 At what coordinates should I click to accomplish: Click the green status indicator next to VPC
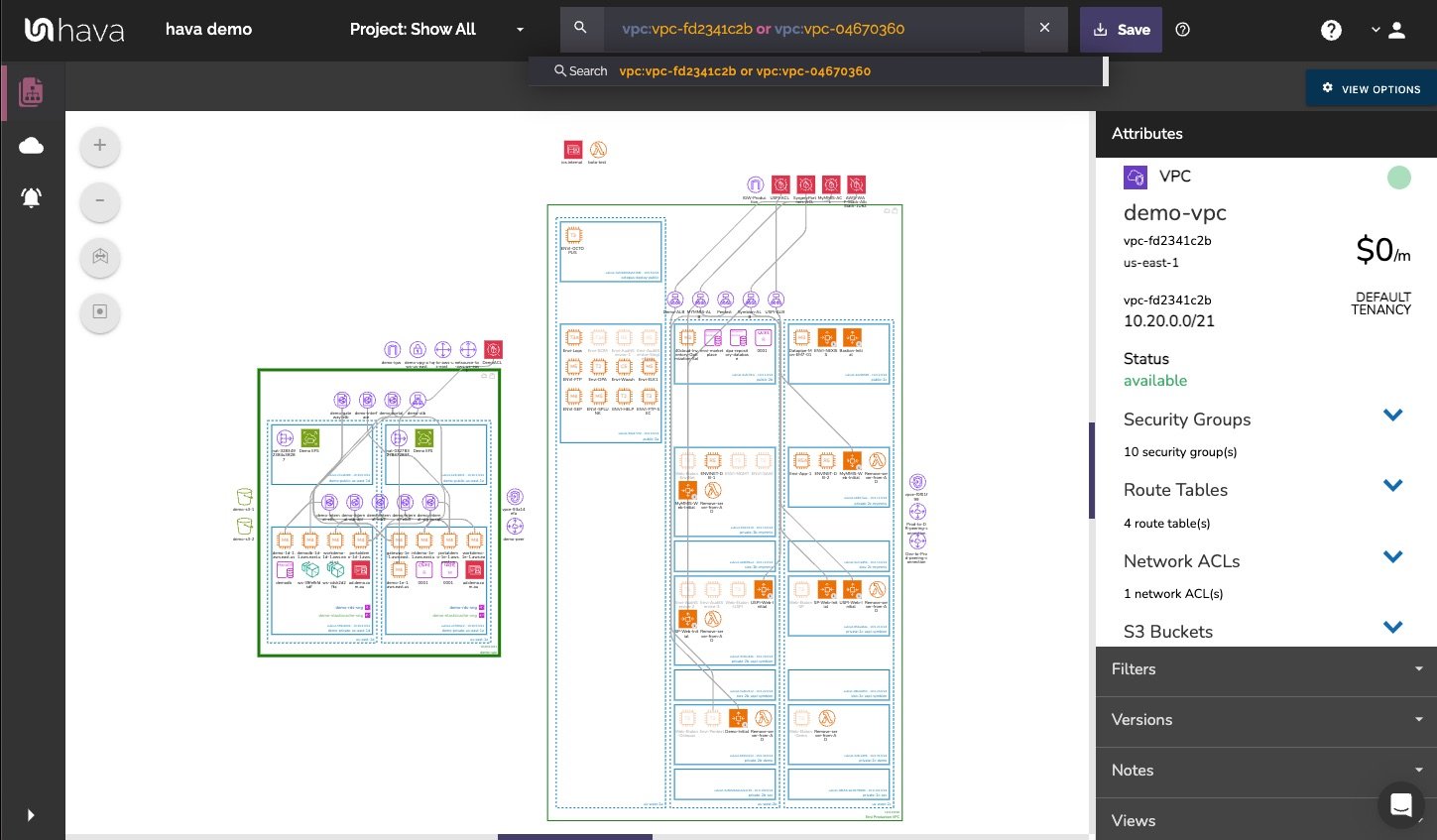1399,178
